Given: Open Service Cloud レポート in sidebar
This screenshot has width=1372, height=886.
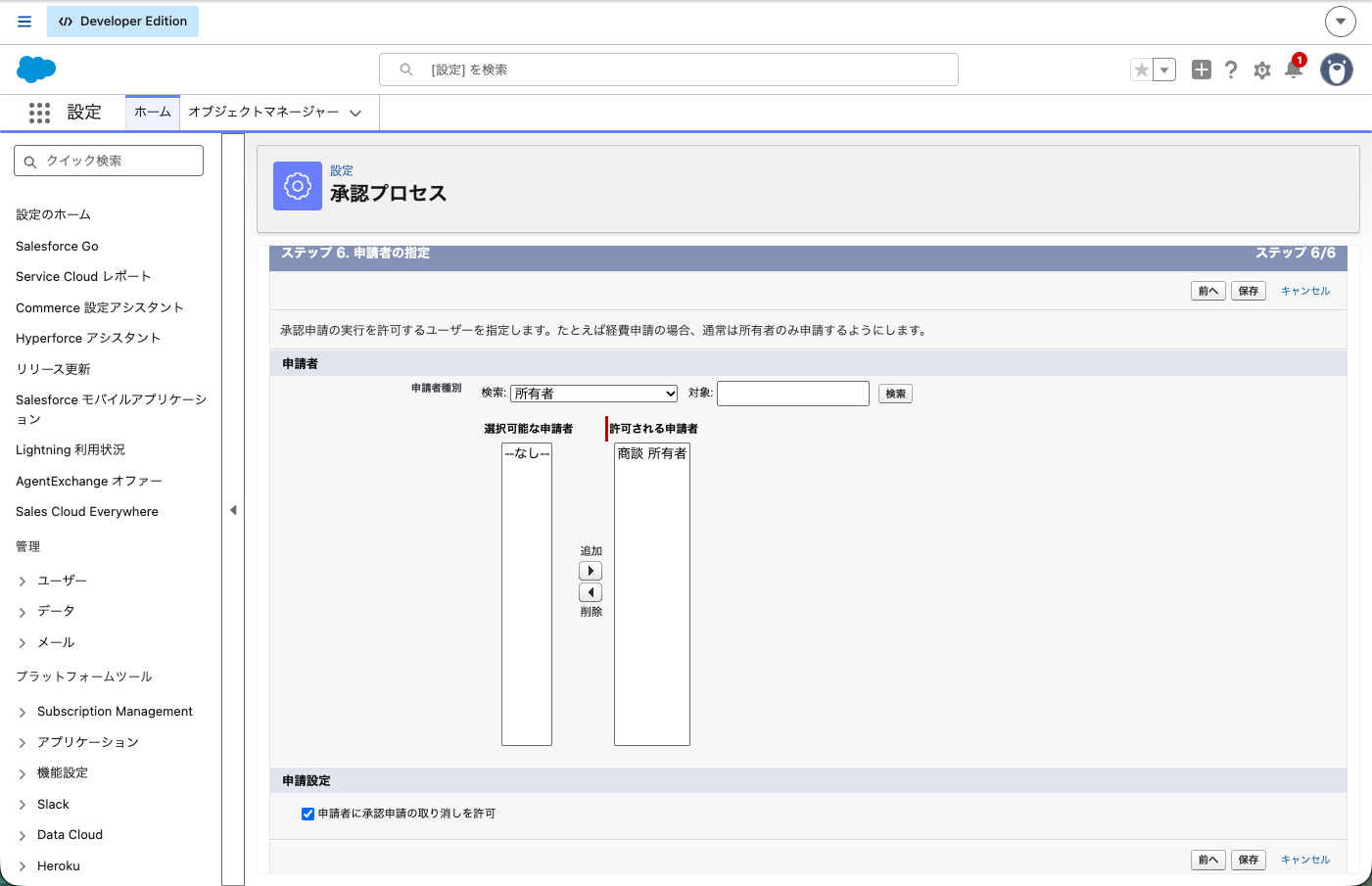Looking at the screenshot, I should coord(83,276).
